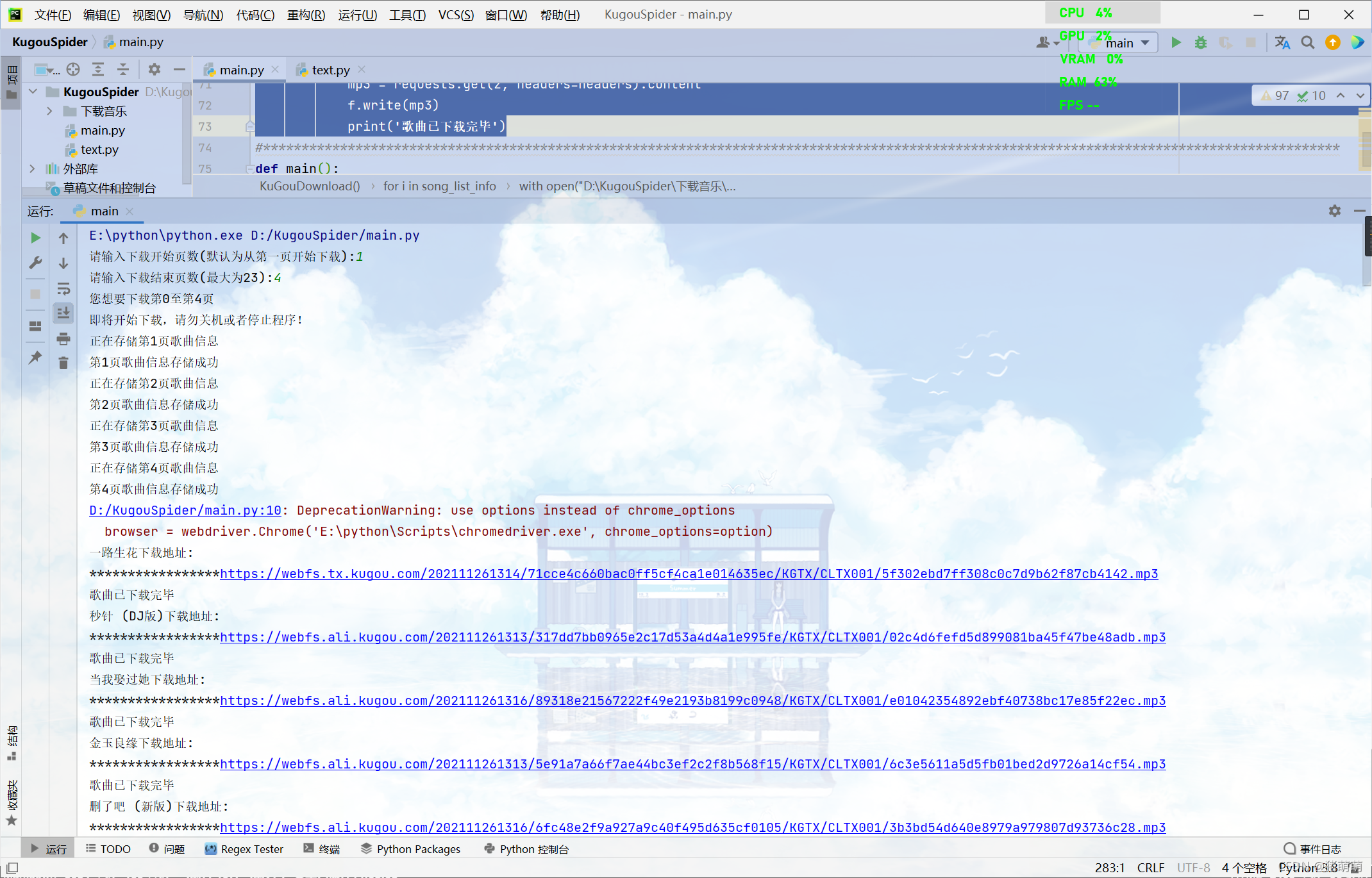
Task: Click locate file crosshair icon in project panel
Action: 73,69
